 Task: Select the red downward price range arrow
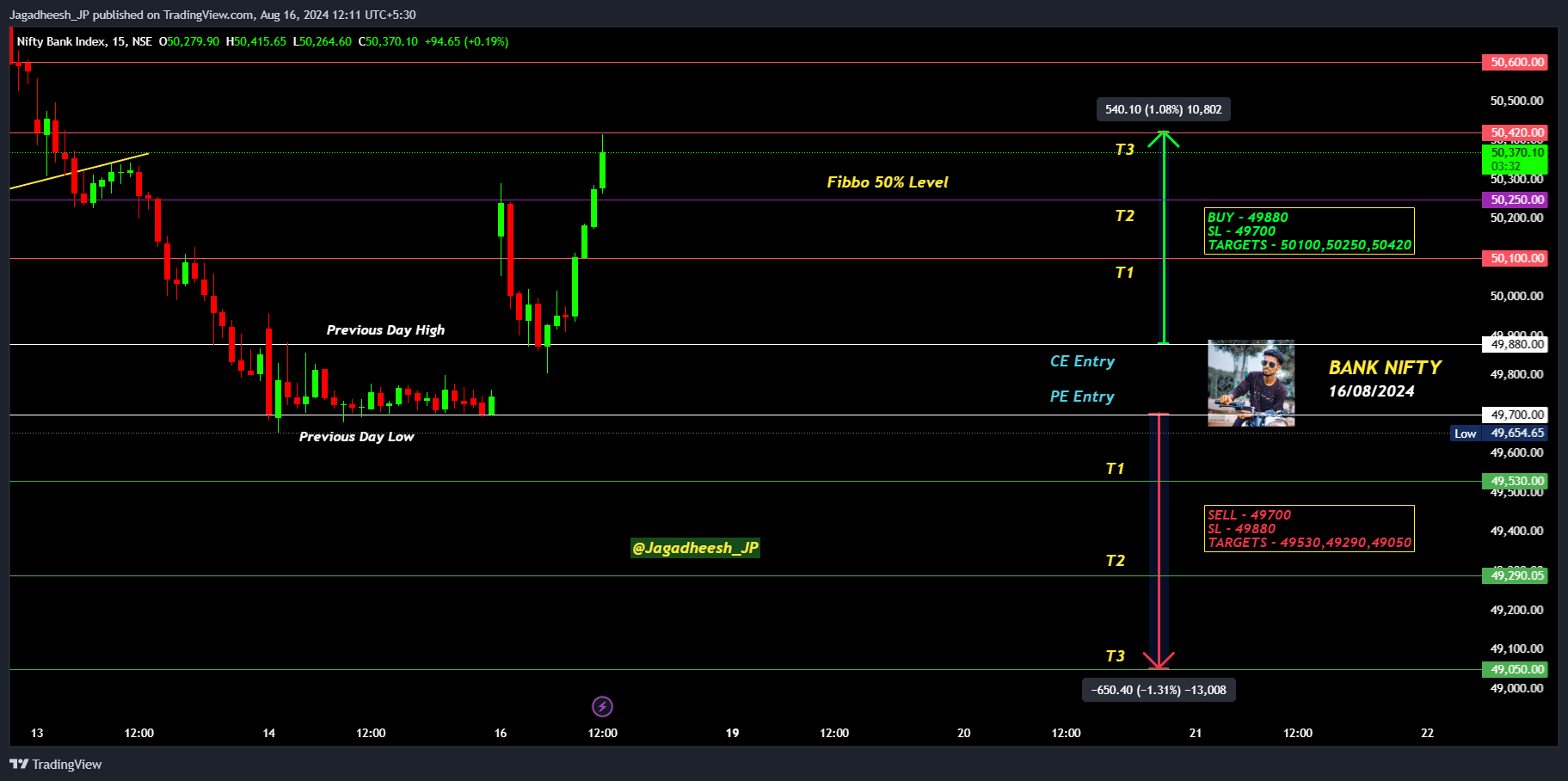coord(1159,541)
